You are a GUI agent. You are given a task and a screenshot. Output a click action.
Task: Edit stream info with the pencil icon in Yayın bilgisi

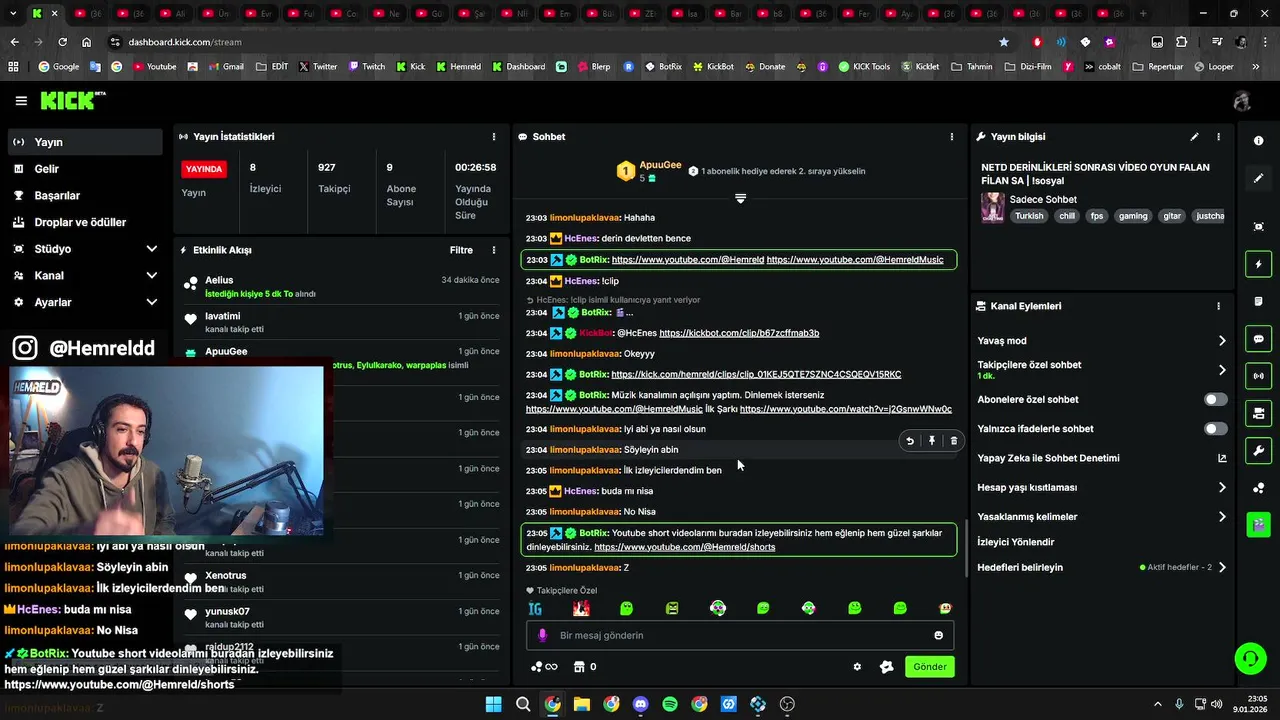1194,136
